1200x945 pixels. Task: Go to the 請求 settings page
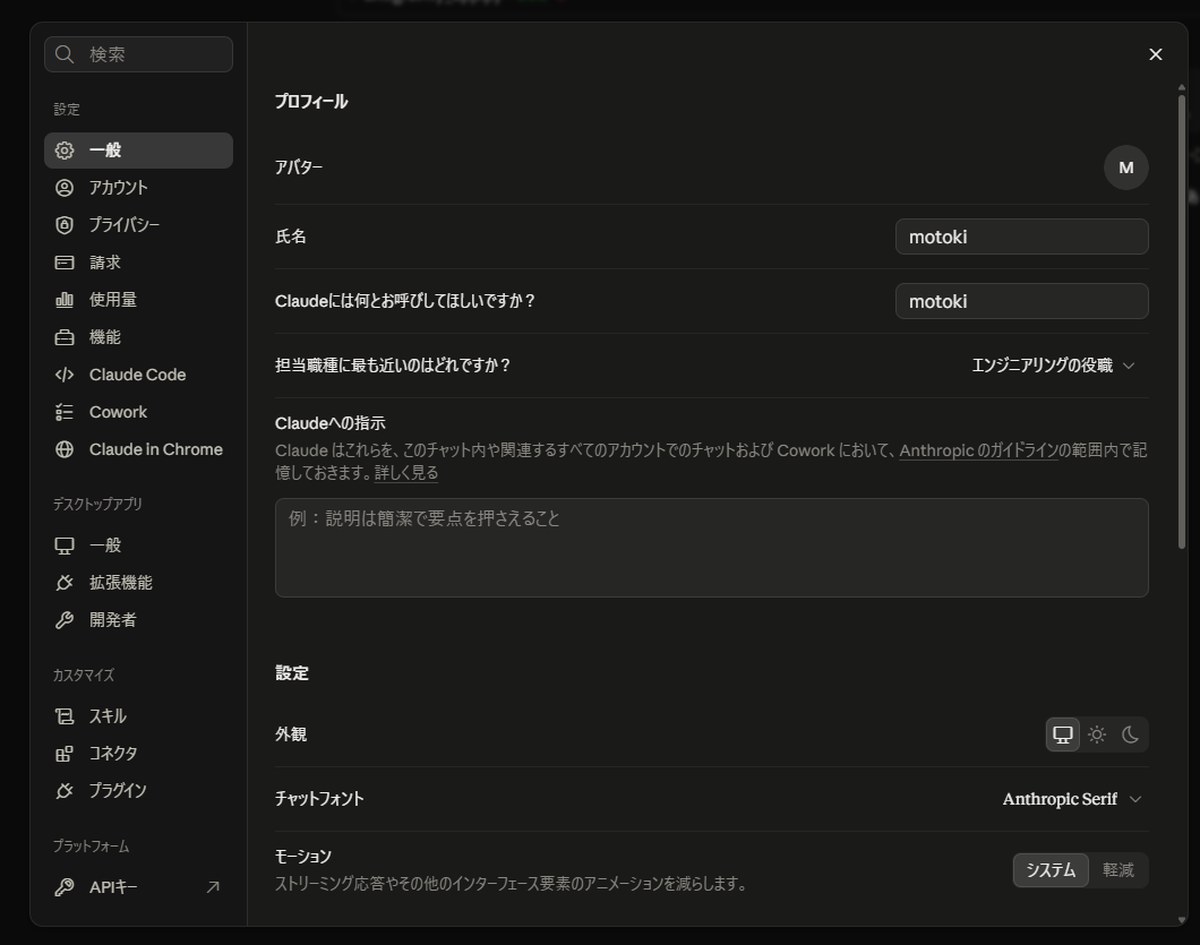click(138, 262)
